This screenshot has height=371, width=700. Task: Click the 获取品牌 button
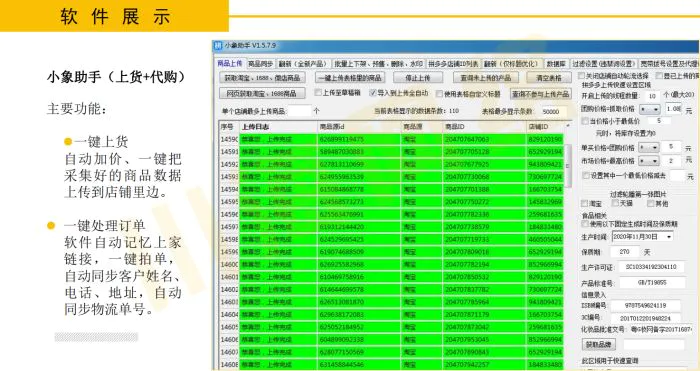pos(598,344)
